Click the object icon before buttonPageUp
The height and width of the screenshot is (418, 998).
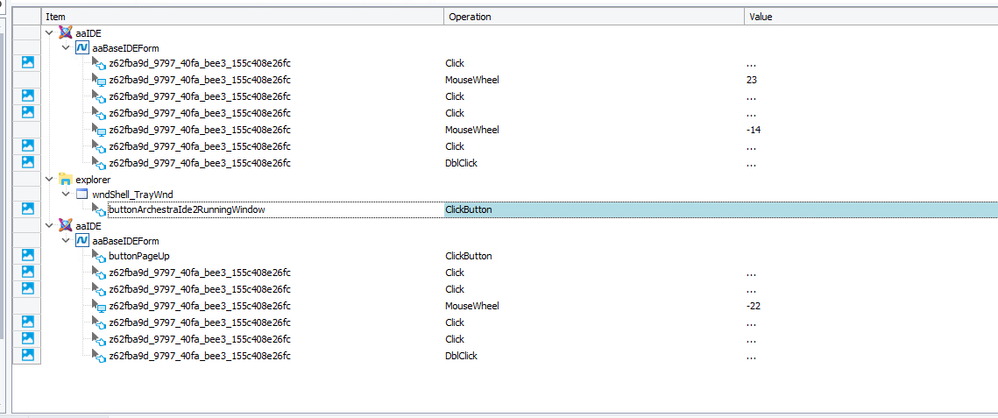(x=99, y=257)
